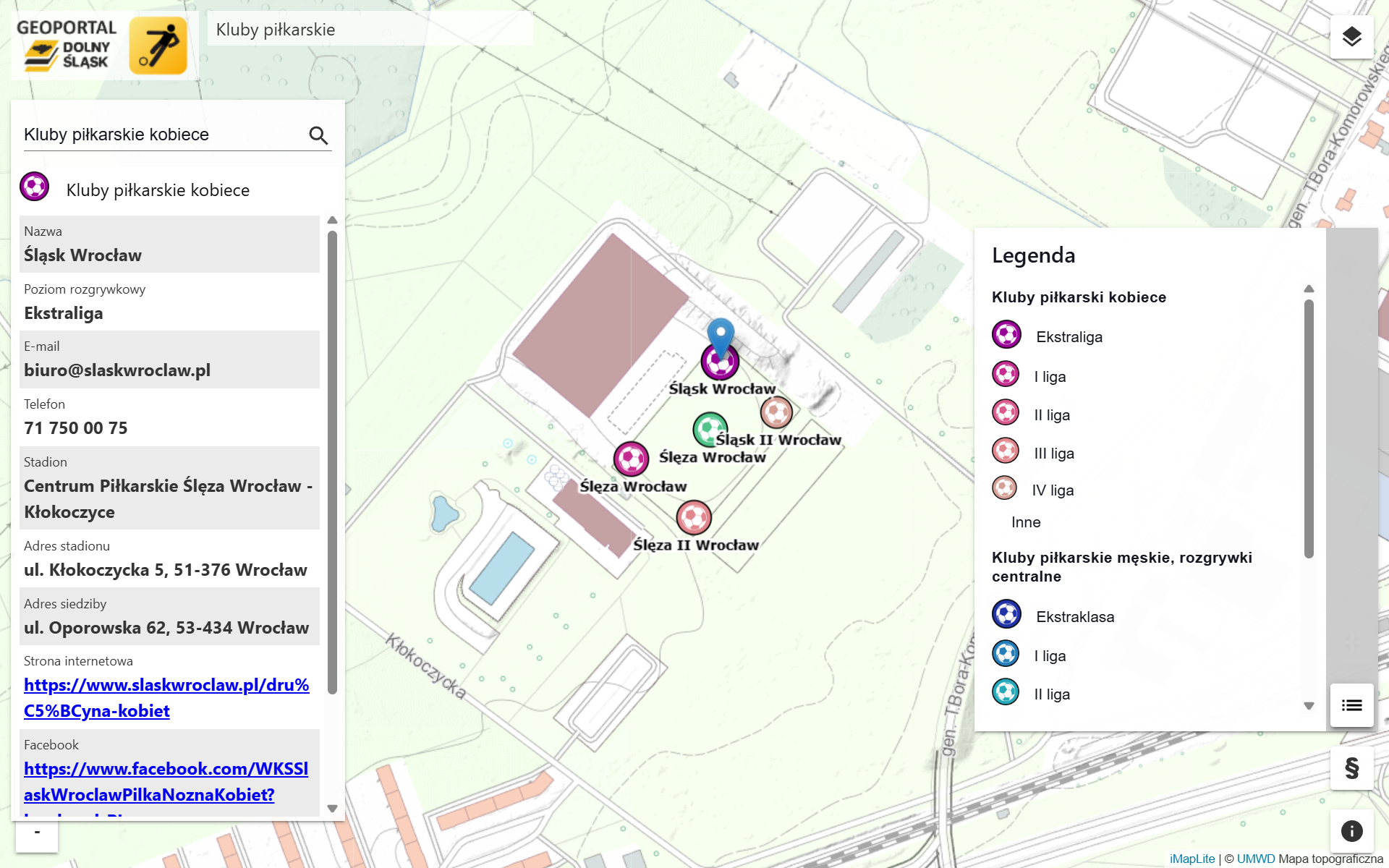Select the green Śląsk II Wrocław marker
The width and height of the screenshot is (1389, 868).
[709, 429]
